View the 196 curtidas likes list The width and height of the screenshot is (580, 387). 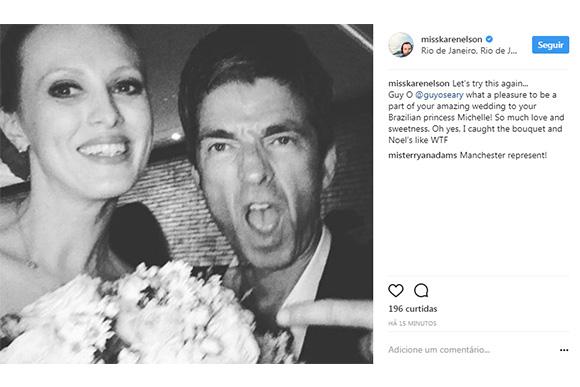412,309
